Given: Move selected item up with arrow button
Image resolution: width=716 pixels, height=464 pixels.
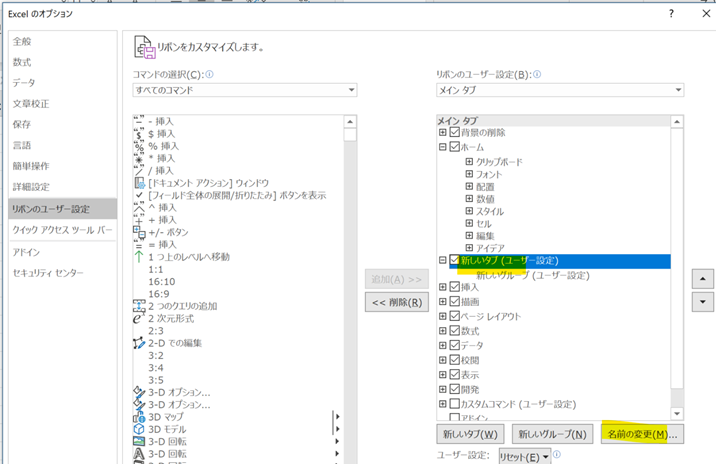Looking at the screenshot, I should click(703, 279).
